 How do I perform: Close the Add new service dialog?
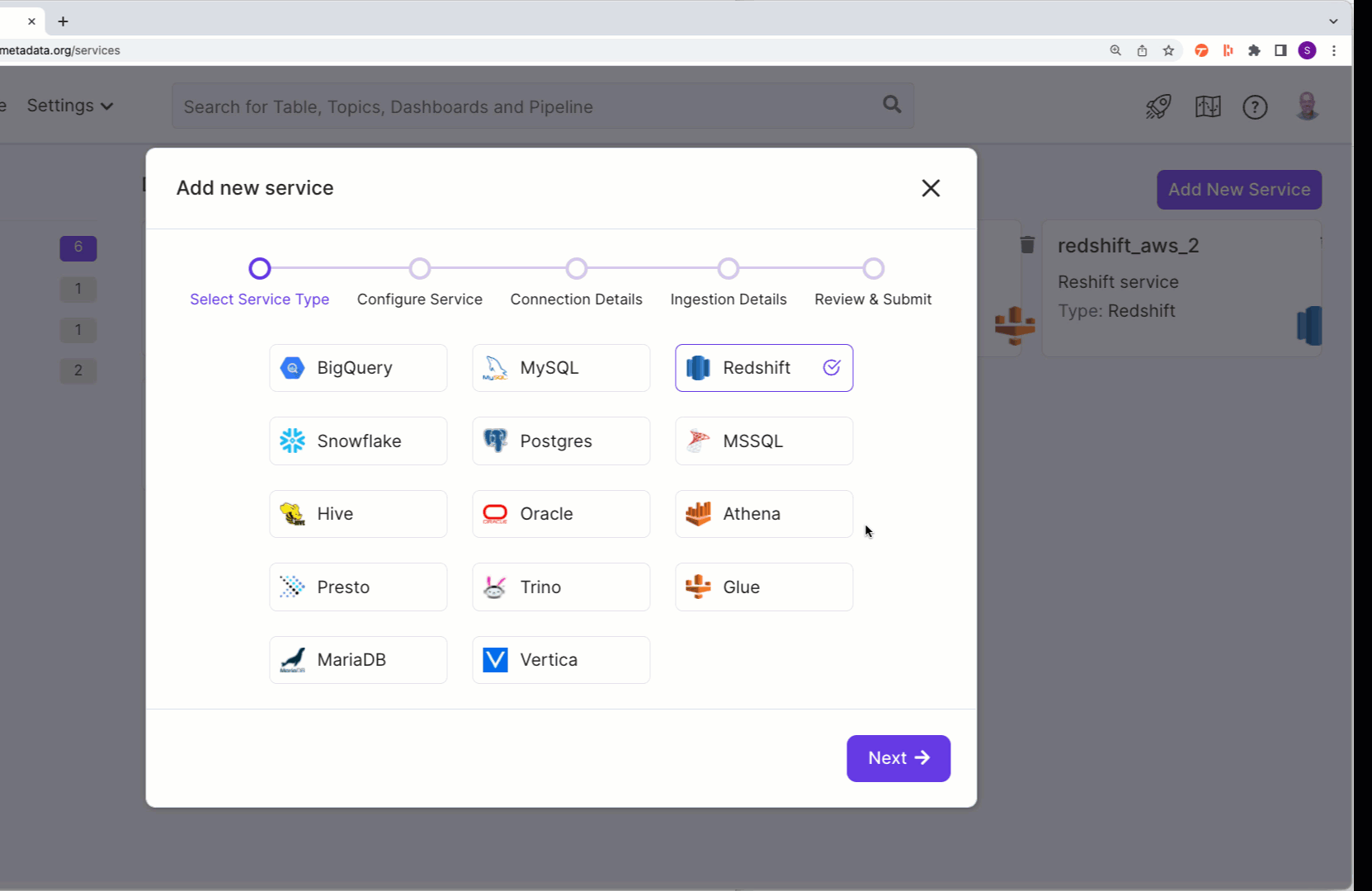[931, 188]
